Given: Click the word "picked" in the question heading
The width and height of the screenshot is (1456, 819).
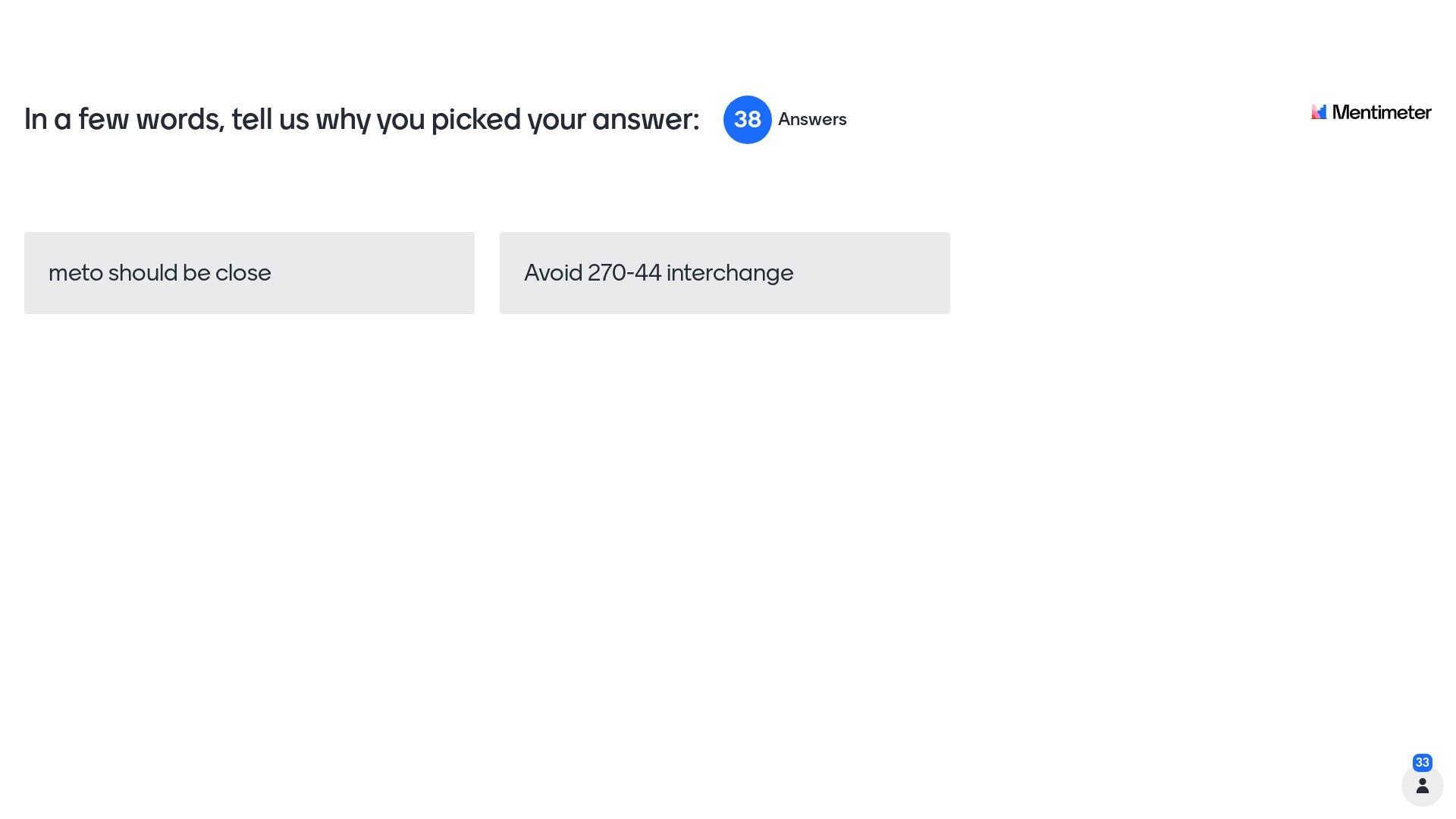Looking at the screenshot, I should (x=475, y=120).
